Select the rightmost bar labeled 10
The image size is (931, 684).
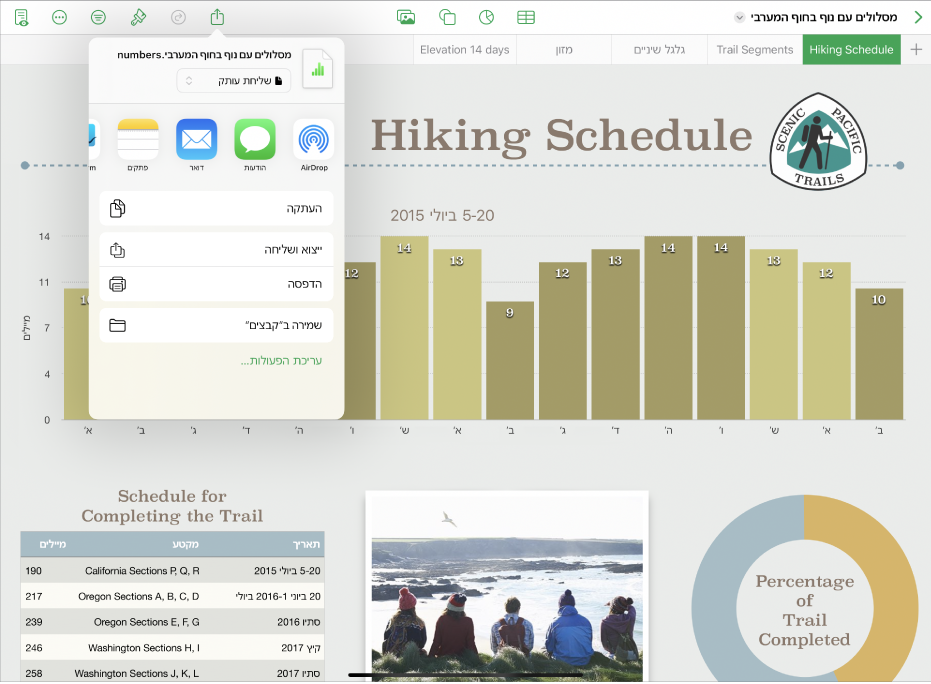point(879,354)
